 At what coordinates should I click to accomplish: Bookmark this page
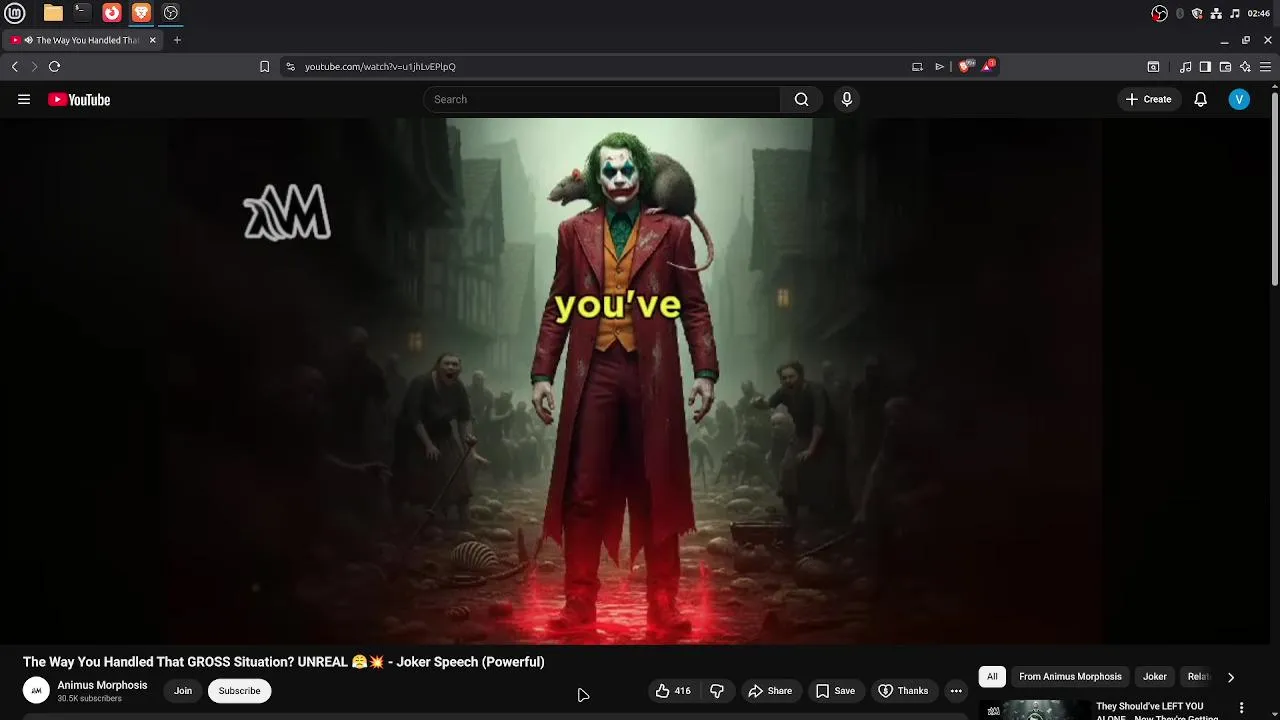point(264,67)
